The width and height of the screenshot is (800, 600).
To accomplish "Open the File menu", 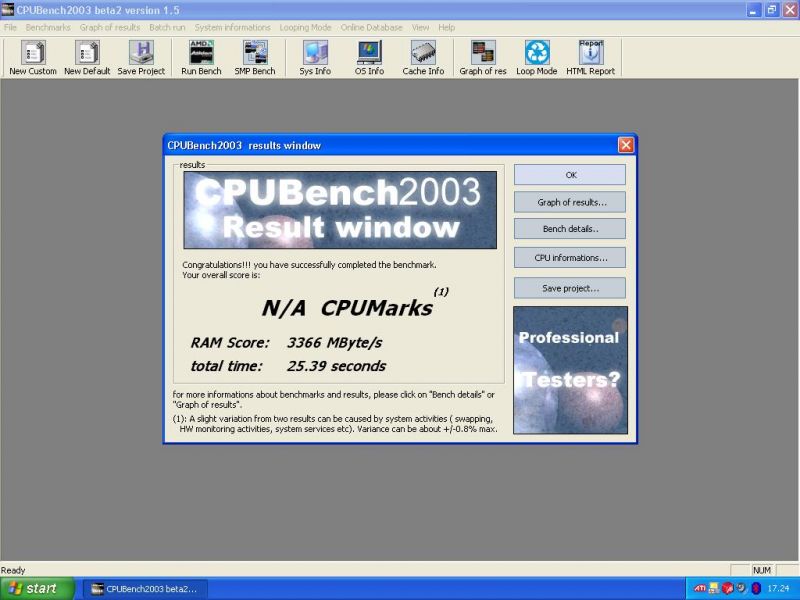I will tap(10, 28).
